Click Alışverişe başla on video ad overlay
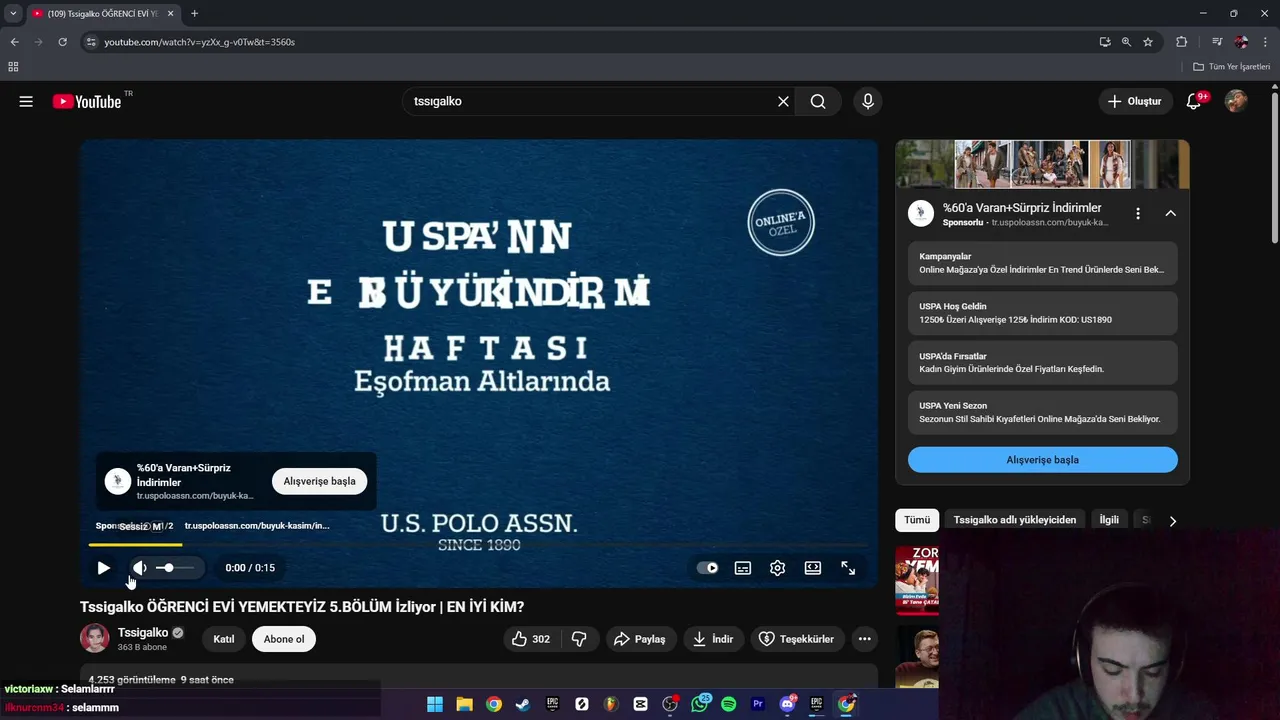The height and width of the screenshot is (720, 1280). 319,481
